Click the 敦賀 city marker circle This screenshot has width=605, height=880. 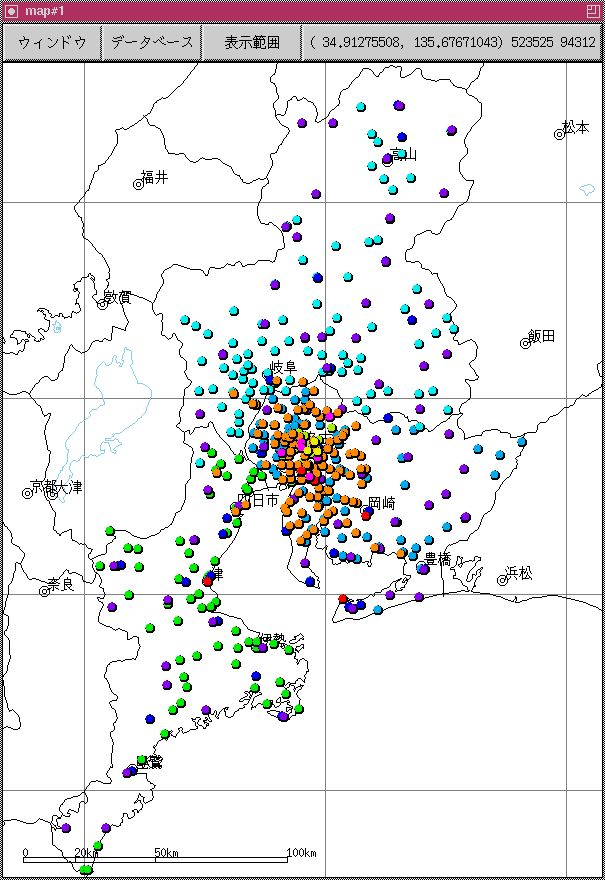[102, 304]
